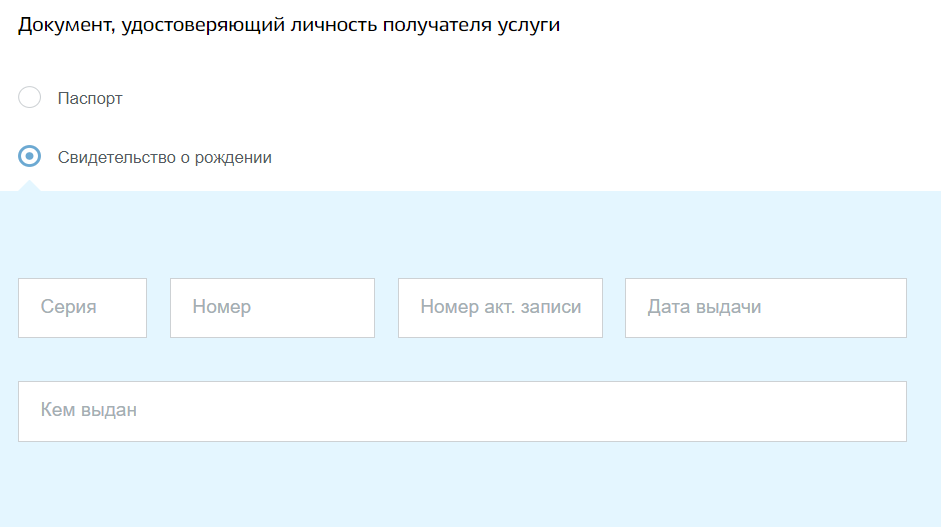The width and height of the screenshot is (951, 527).
Task: Activate the Номер акт. записи field
Action: point(500,308)
